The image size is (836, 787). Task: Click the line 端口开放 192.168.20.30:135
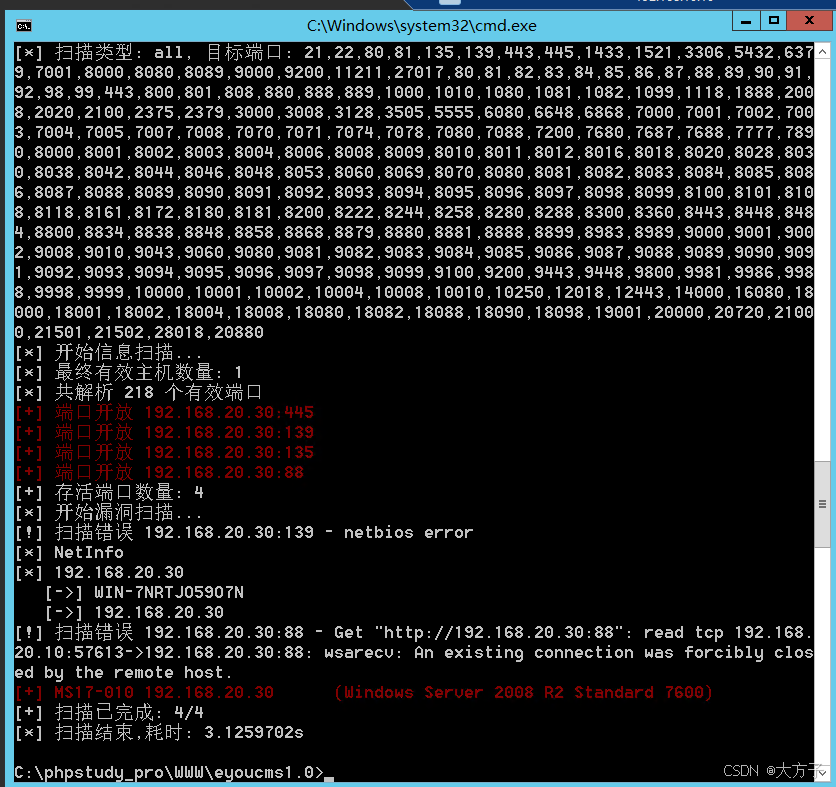tap(164, 452)
